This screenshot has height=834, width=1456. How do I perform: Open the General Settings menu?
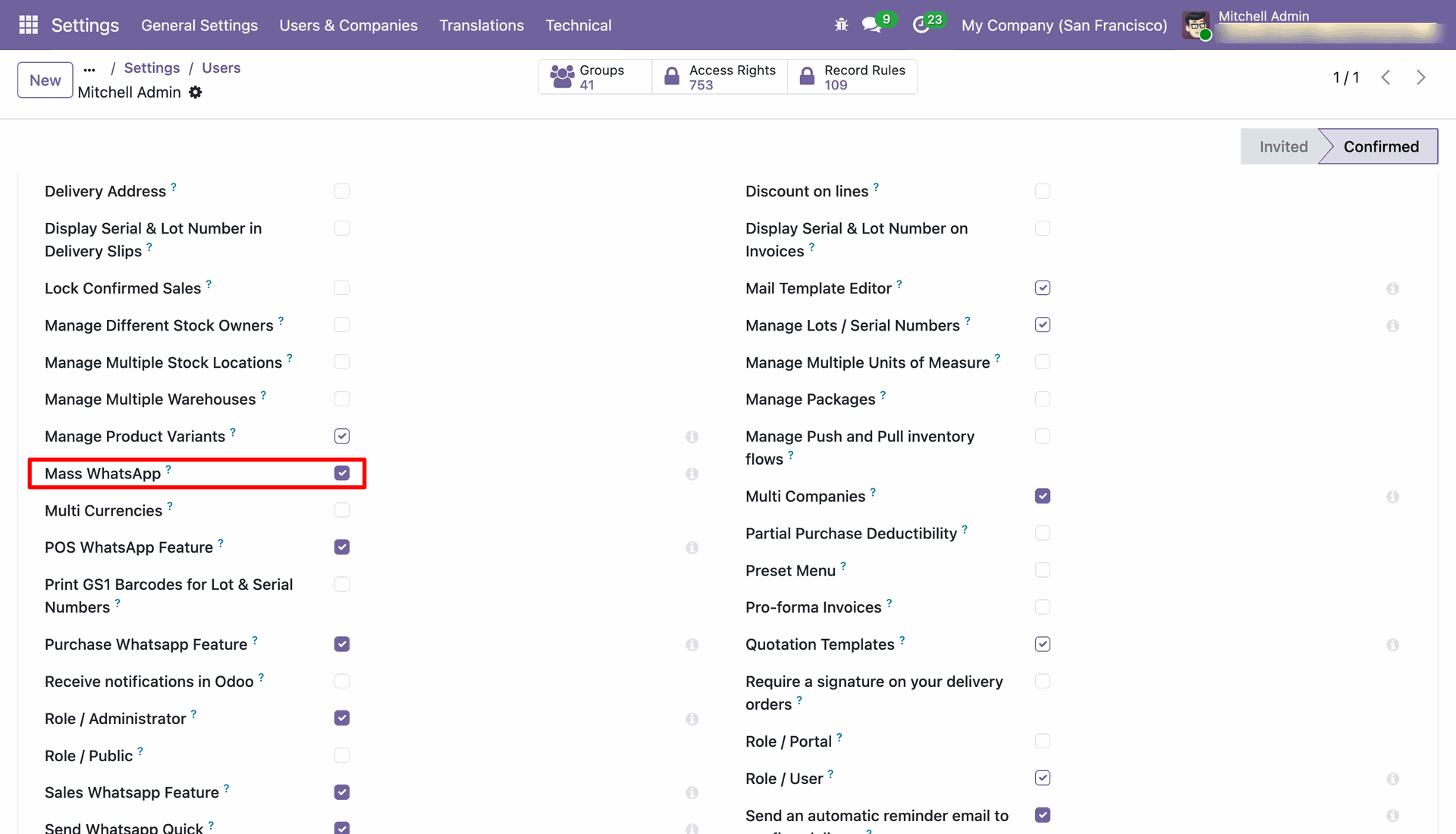pos(199,25)
